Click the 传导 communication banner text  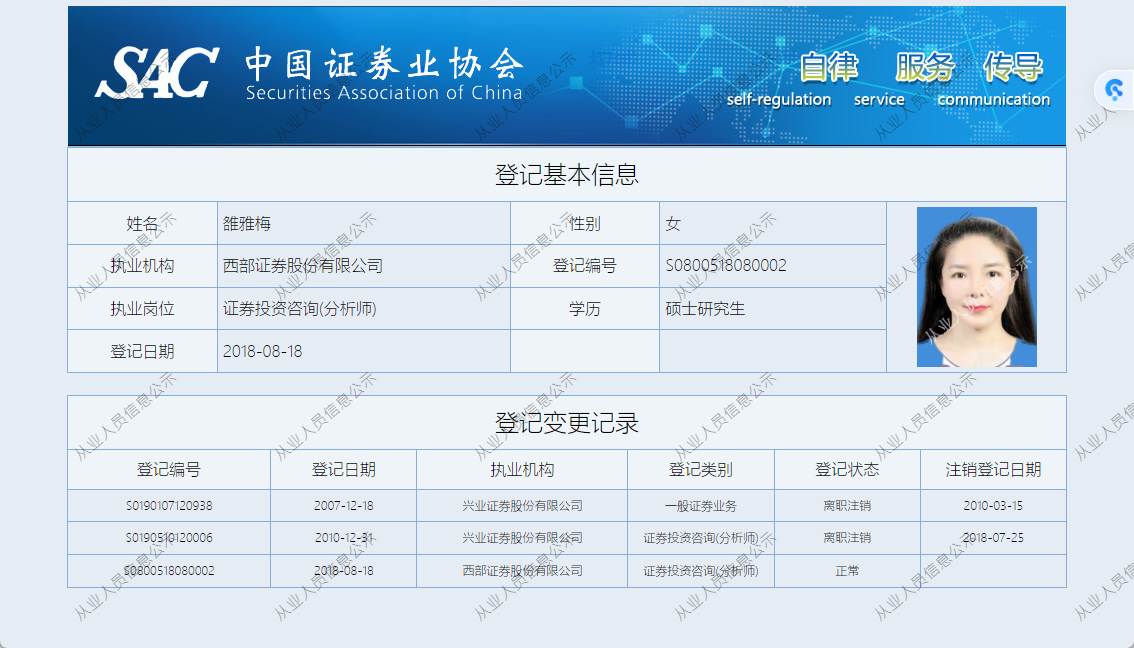coord(994,80)
